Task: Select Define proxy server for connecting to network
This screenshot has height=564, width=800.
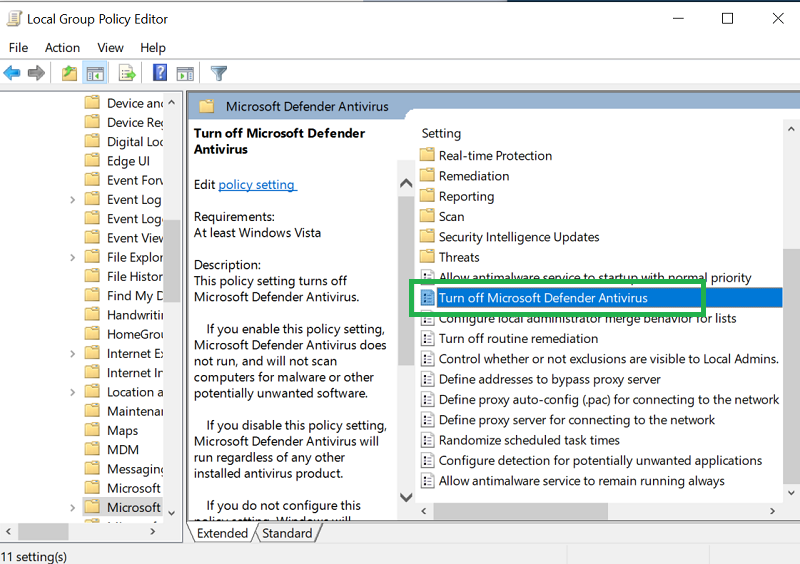Action: tap(577, 420)
